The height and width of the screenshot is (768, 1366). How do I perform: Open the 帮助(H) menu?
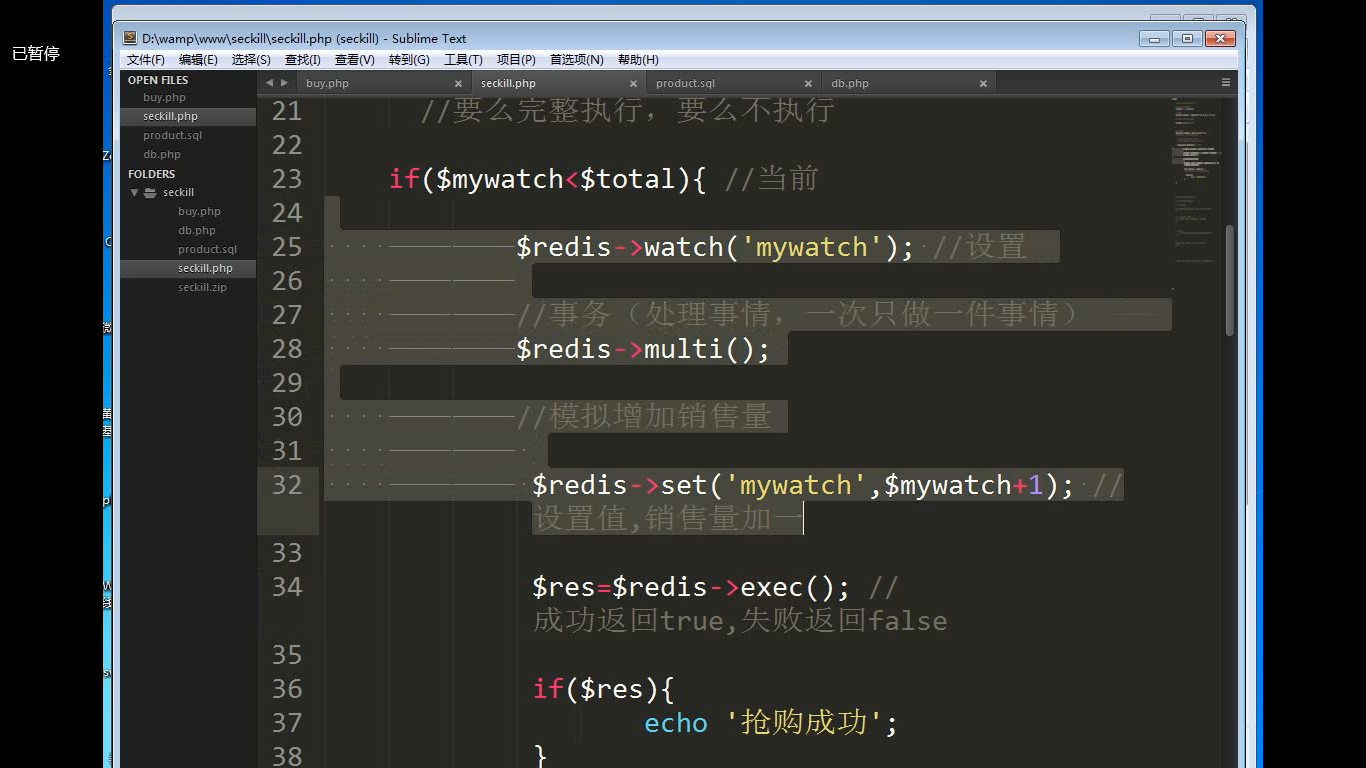pos(638,60)
